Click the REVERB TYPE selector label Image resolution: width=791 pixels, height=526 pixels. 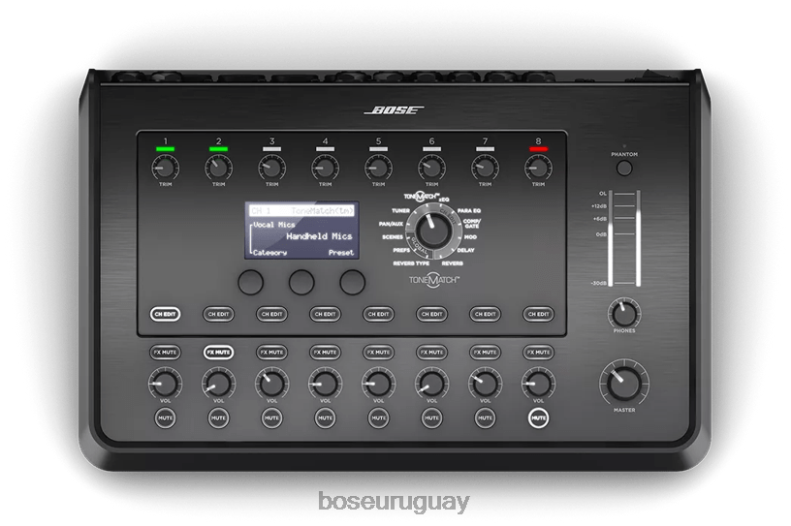tap(411, 263)
